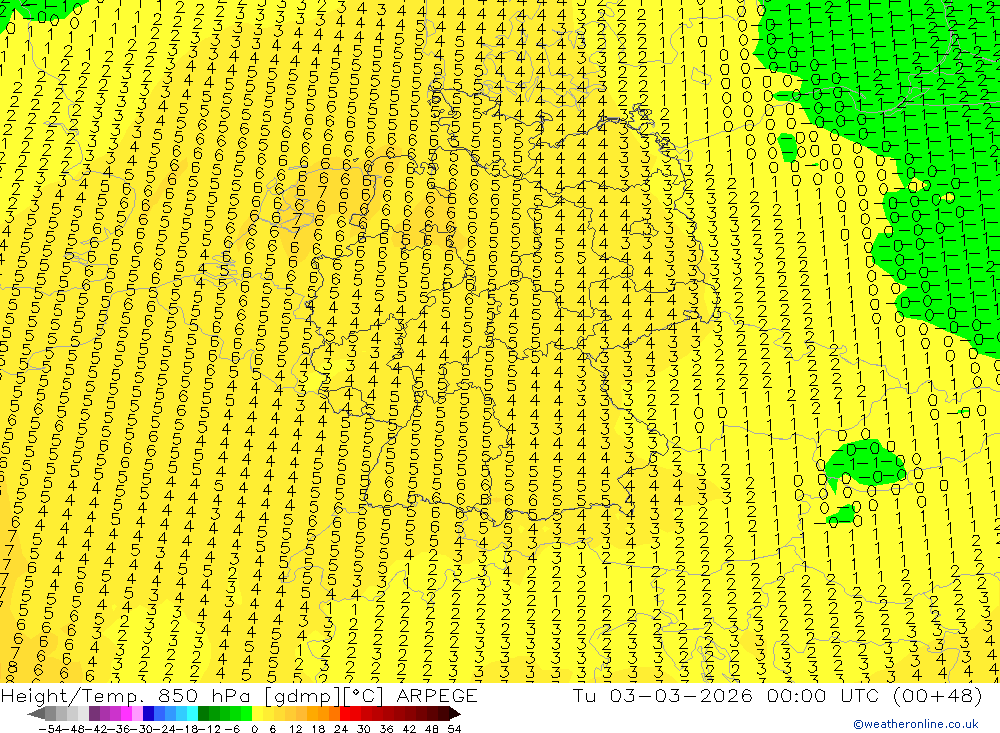The width and height of the screenshot is (1000, 733).
Task: Click the '54' legend scale label at right end
Action: pos(454,729)
